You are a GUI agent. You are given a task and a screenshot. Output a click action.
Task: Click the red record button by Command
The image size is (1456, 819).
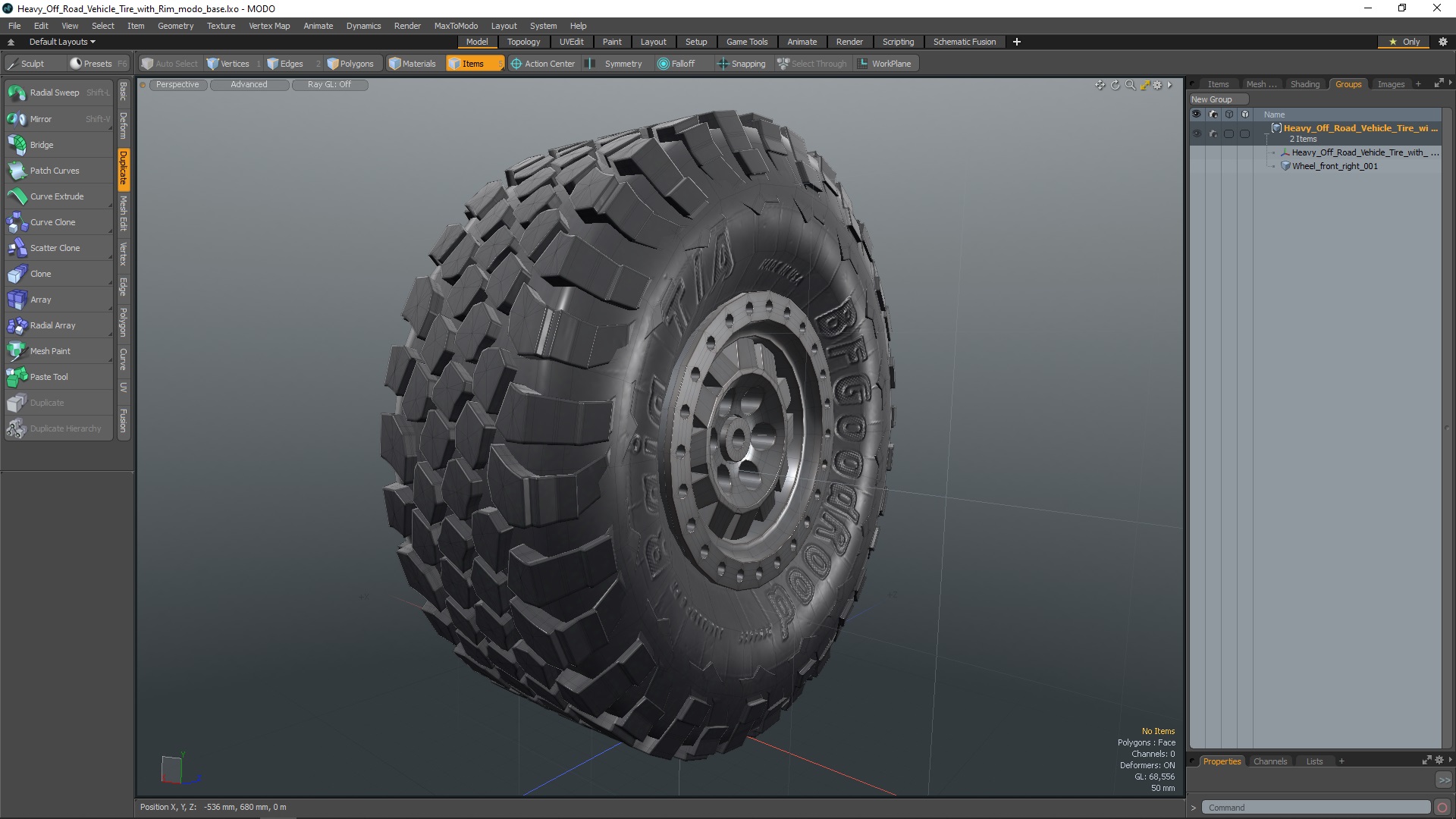pos(1442,808)
